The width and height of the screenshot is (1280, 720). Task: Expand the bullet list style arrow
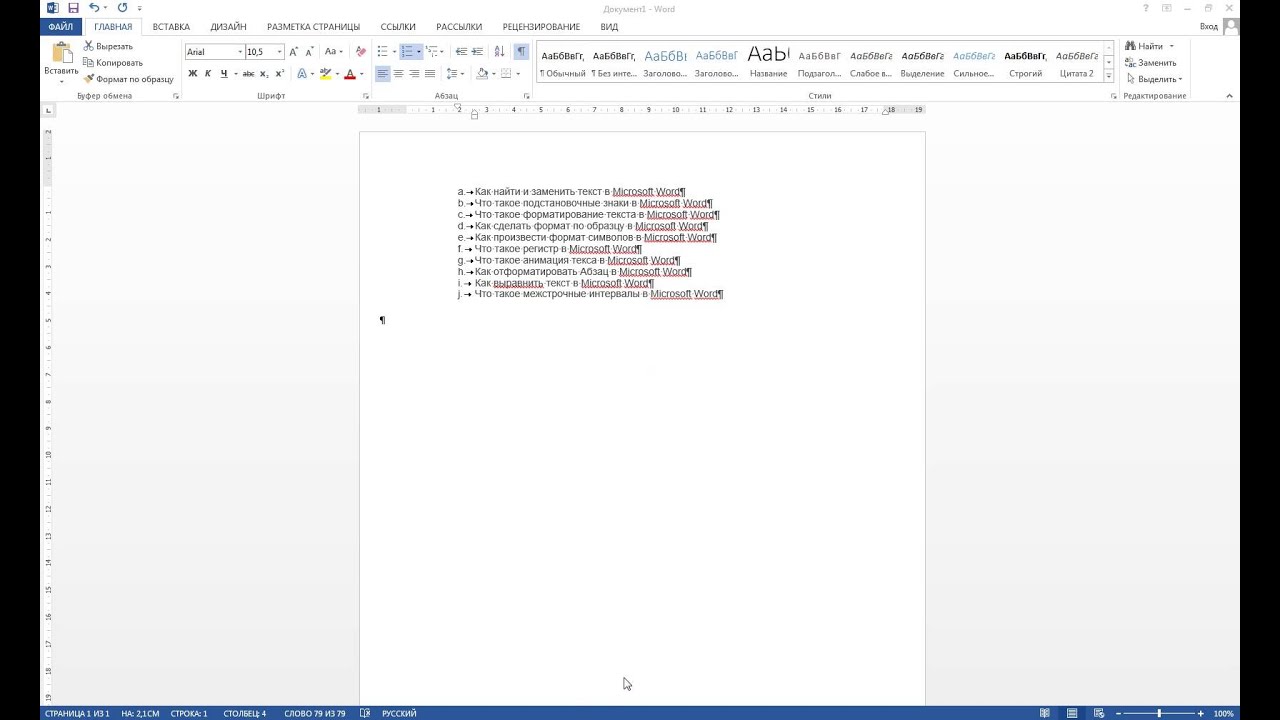pyautogui.click(x=394, y=51)
